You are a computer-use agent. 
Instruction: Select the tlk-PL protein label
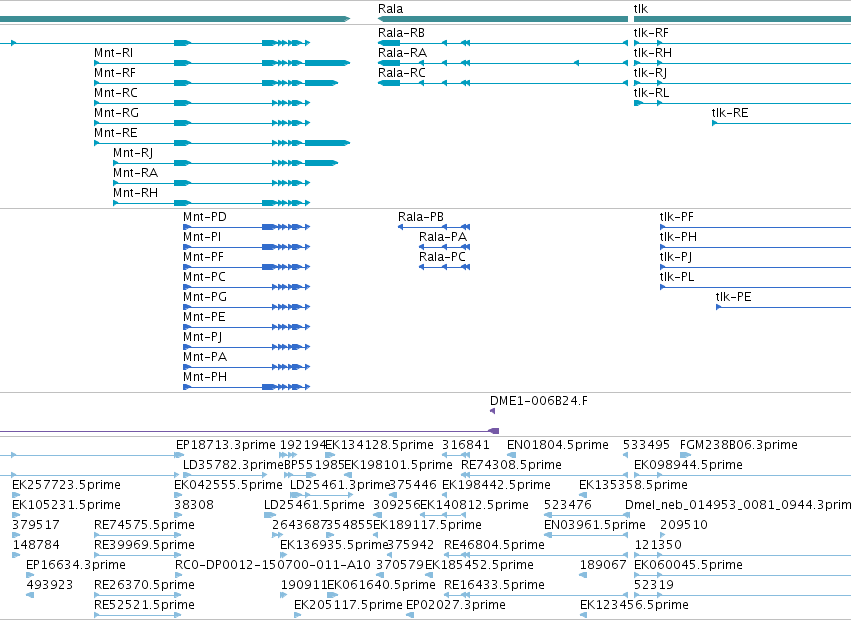click(677, 277)
